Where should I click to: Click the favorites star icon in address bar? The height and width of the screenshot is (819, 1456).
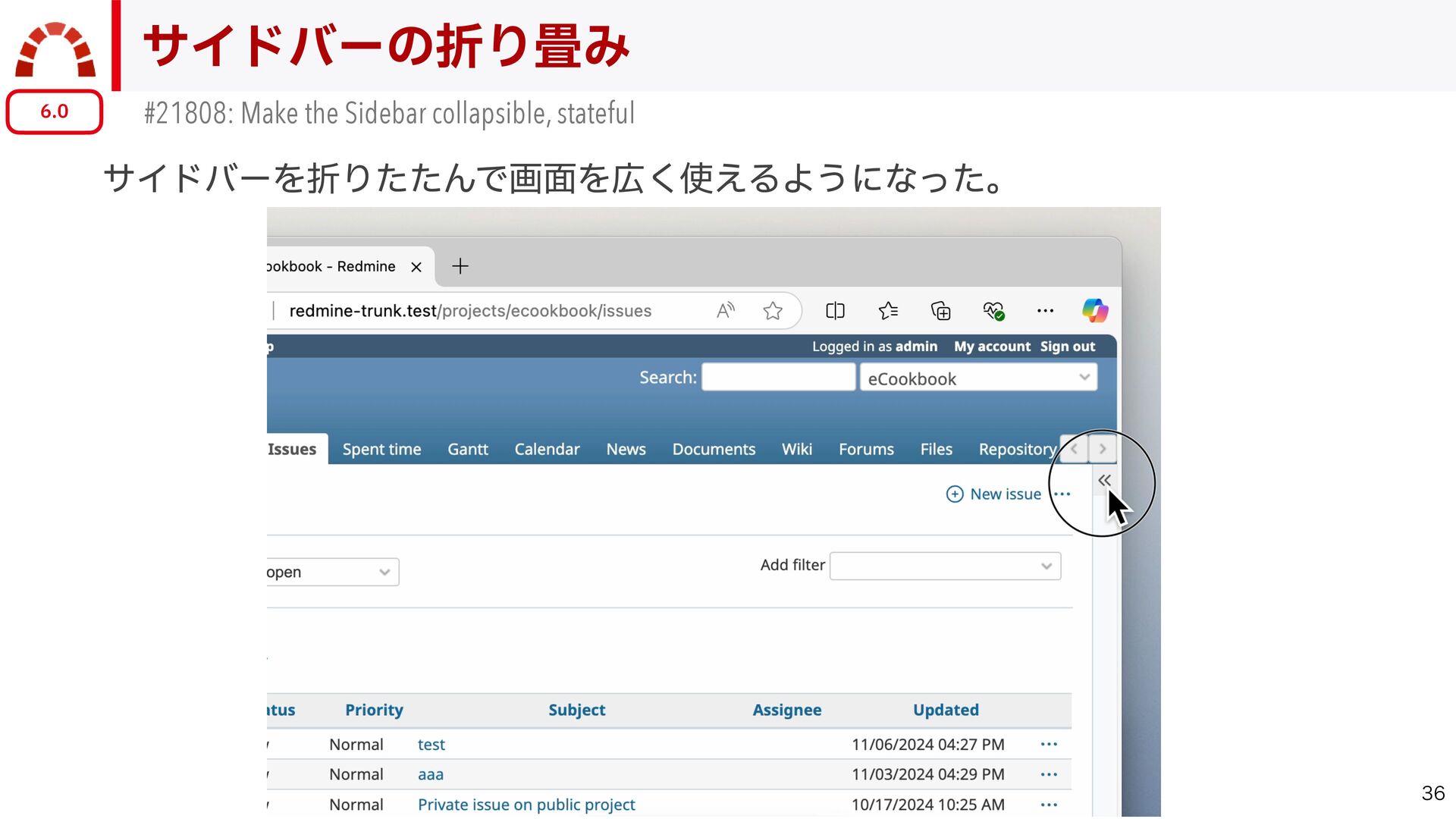(773, 310)
